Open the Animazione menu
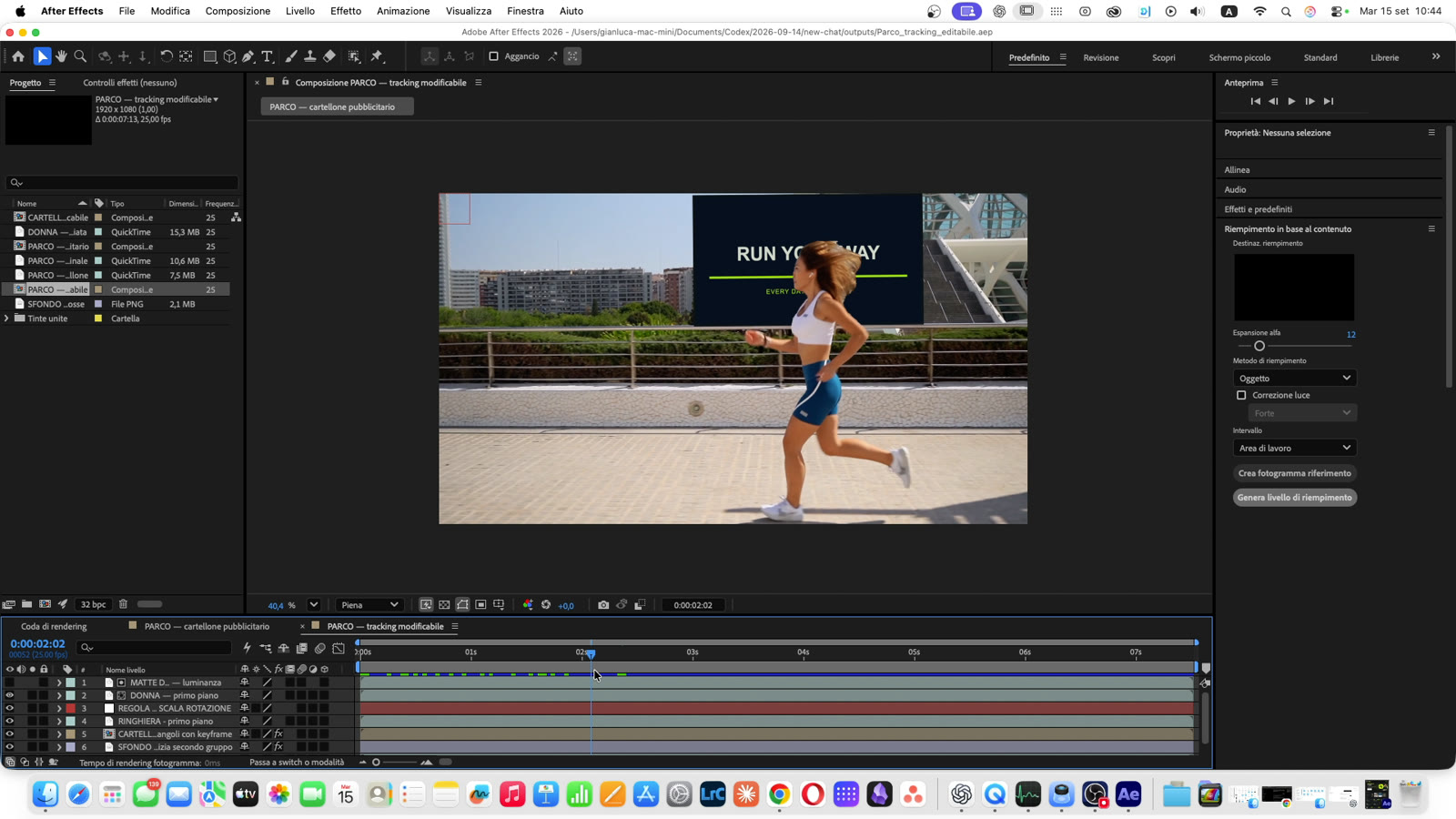The width and height of the screenshot is (1456, 819). (403, 11)
